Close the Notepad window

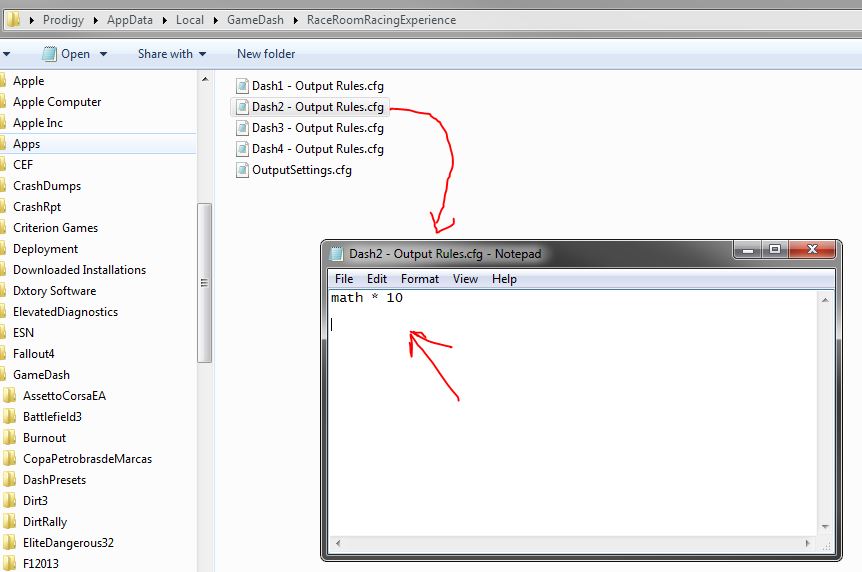point(813,250)
